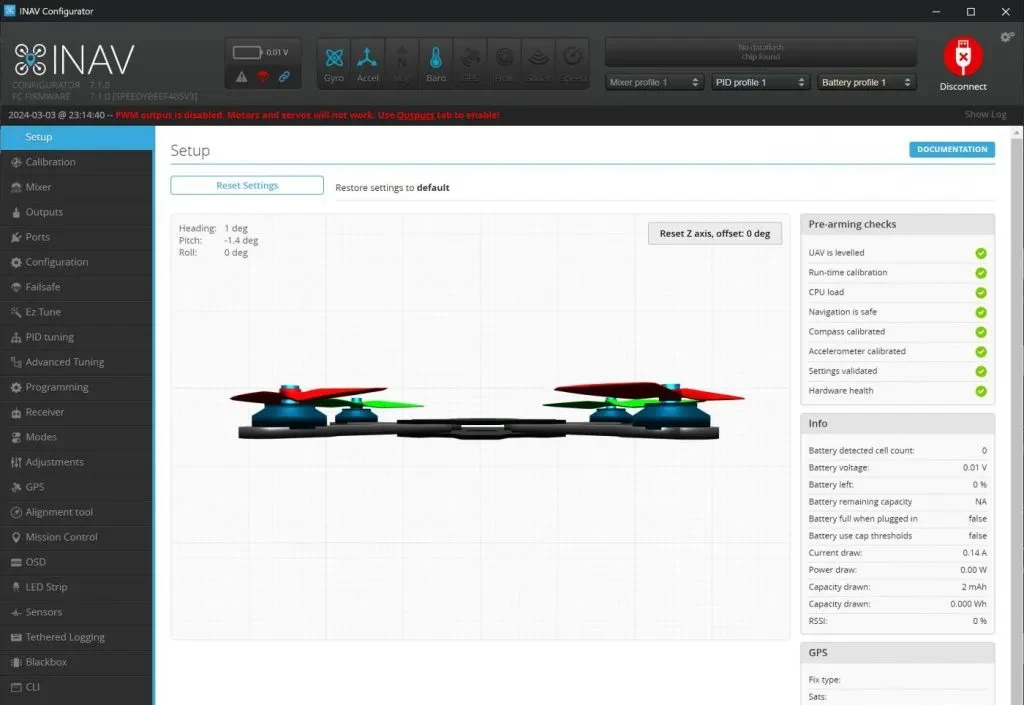Click the Programming gear sidebar icon
1024x705 pixels.
point(16,387)
